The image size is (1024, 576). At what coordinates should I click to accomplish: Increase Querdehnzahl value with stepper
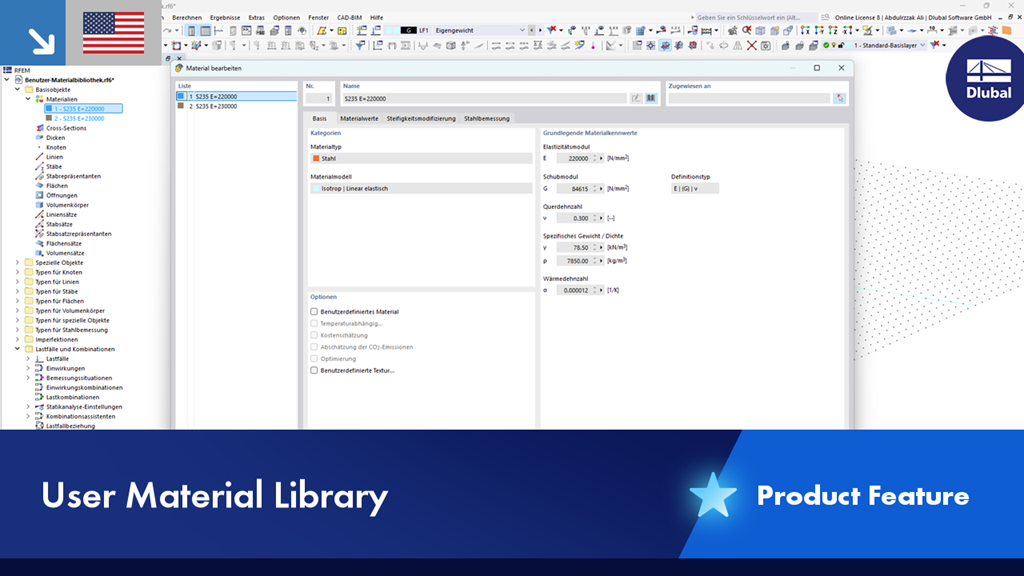pos(594,216)
